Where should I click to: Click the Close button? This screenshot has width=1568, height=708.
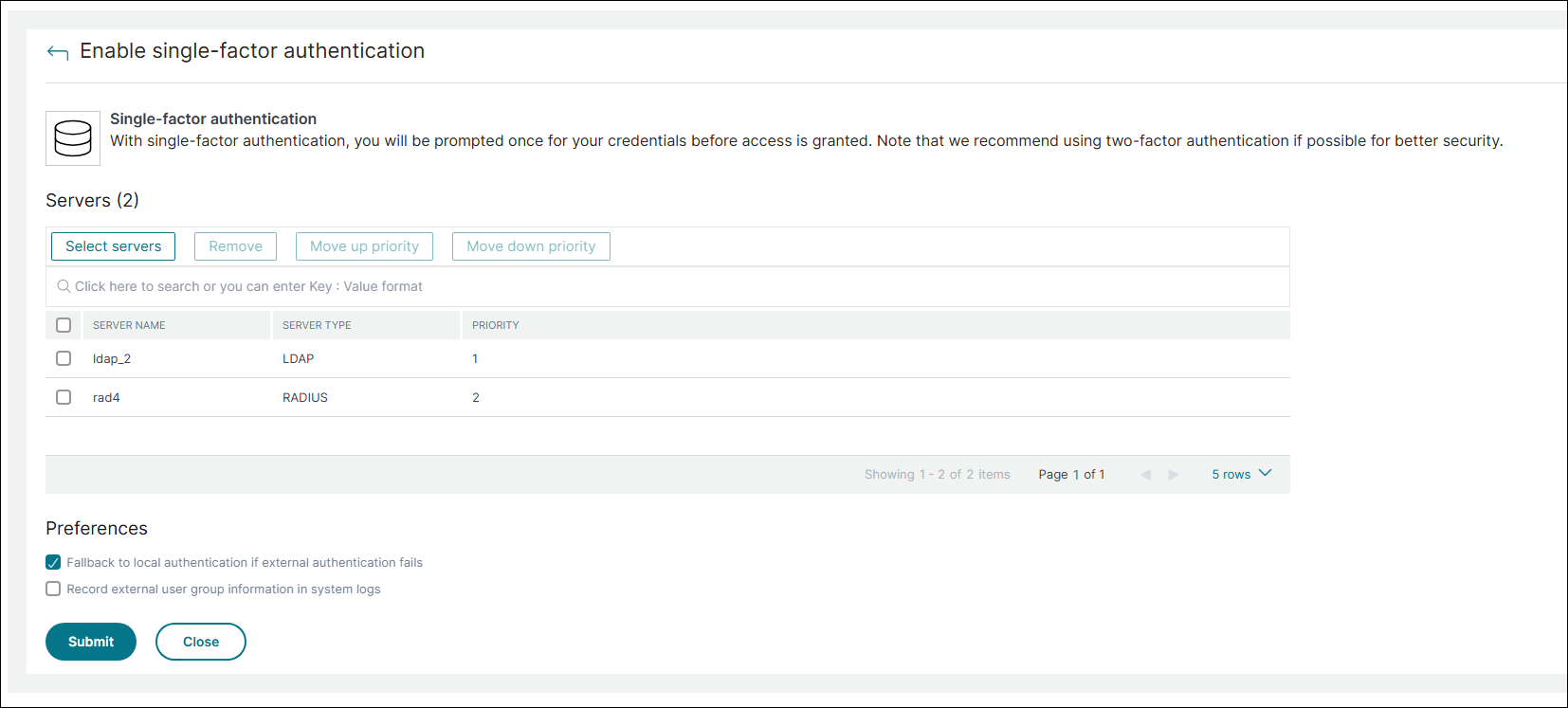pyautogui.click(x=201, y=642)
